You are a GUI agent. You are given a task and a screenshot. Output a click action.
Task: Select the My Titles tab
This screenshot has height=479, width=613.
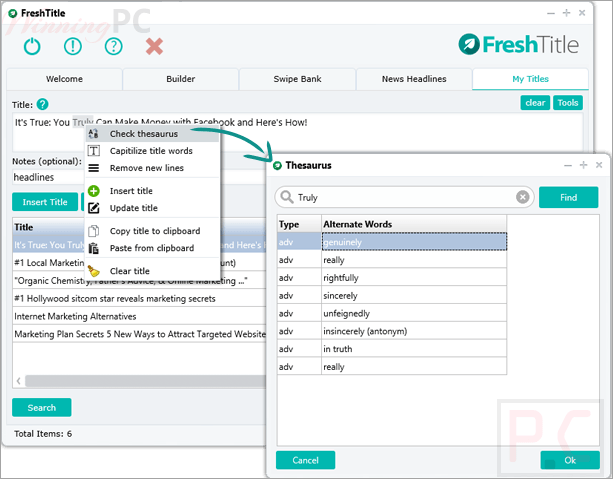[x=531, y=79]
